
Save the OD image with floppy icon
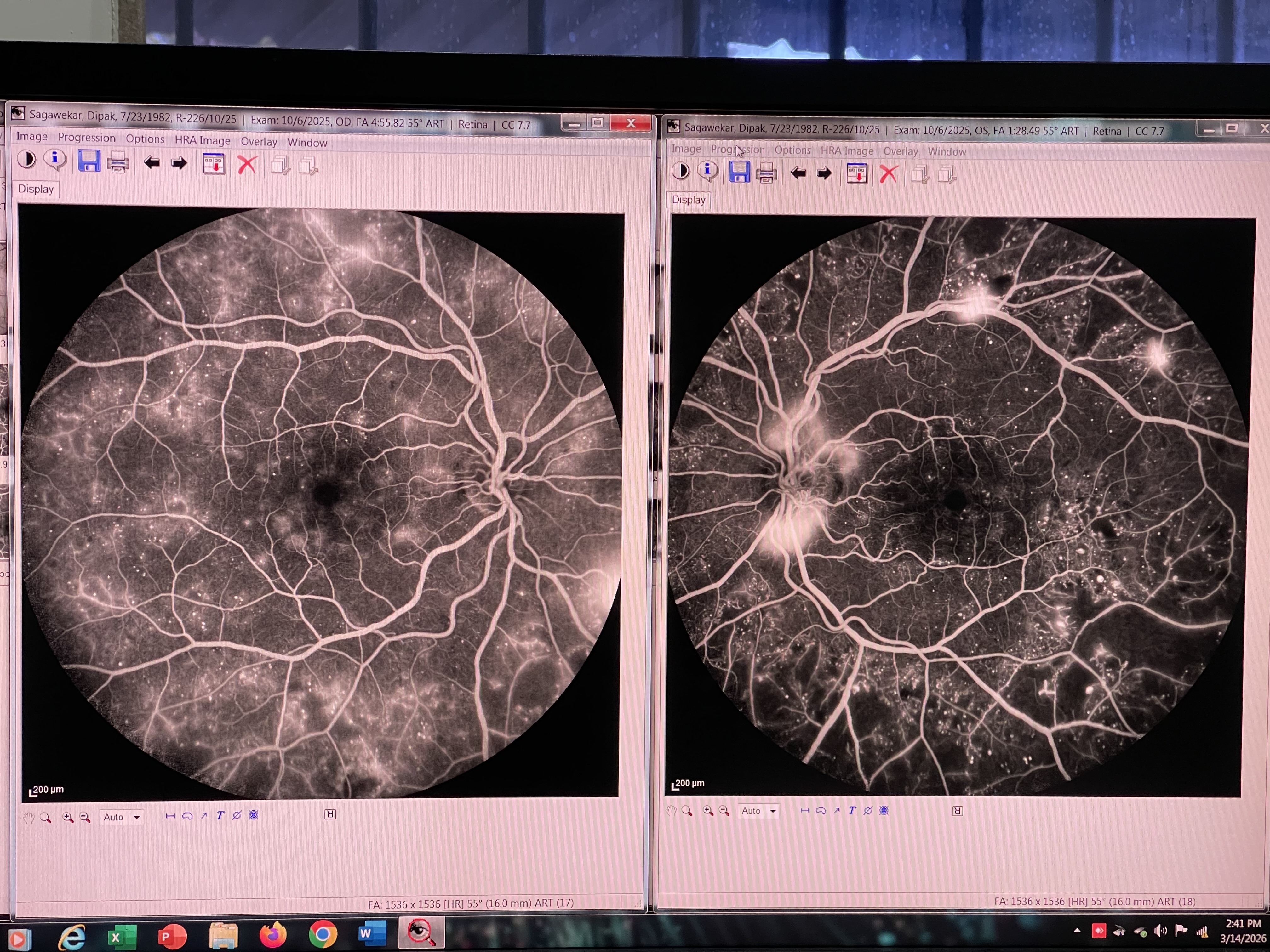tap(89, 161)
